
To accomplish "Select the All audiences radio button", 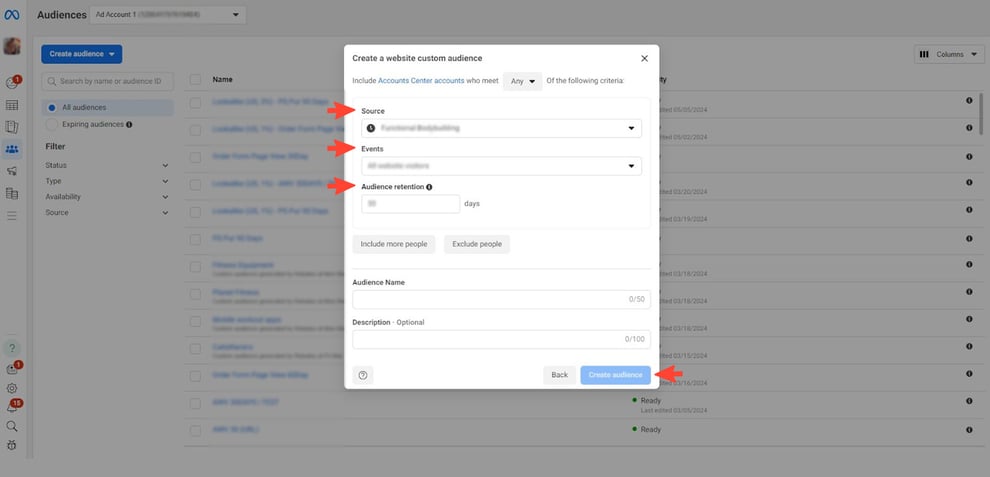I will coord(52,107).
